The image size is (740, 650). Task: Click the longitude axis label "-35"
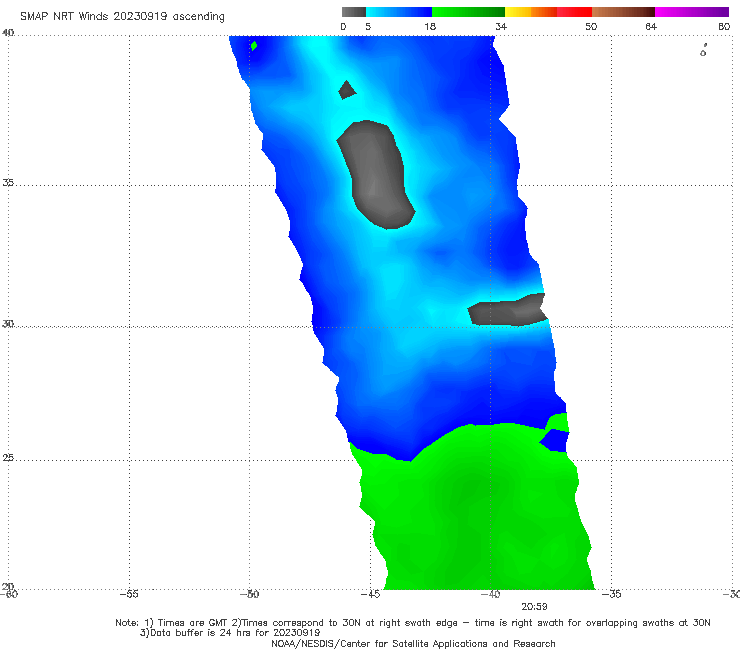tap(612, 594)
